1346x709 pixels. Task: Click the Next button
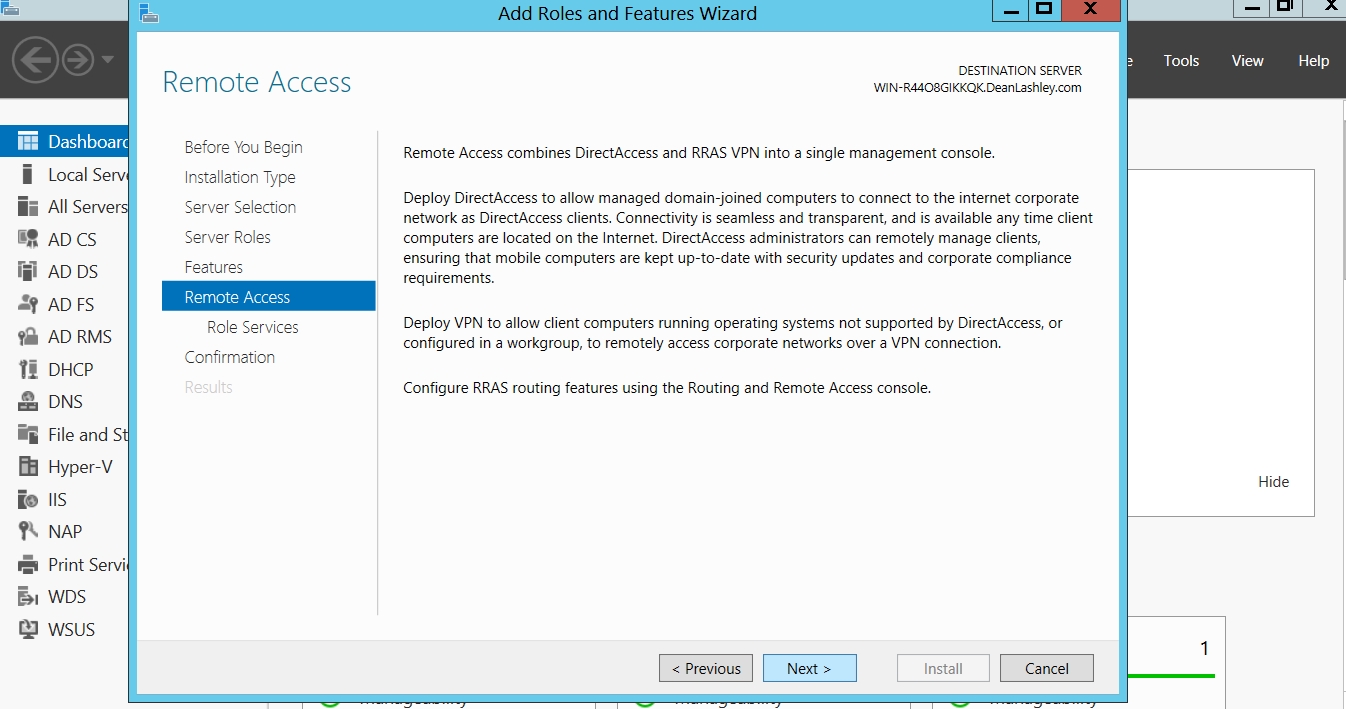[809, 669]
